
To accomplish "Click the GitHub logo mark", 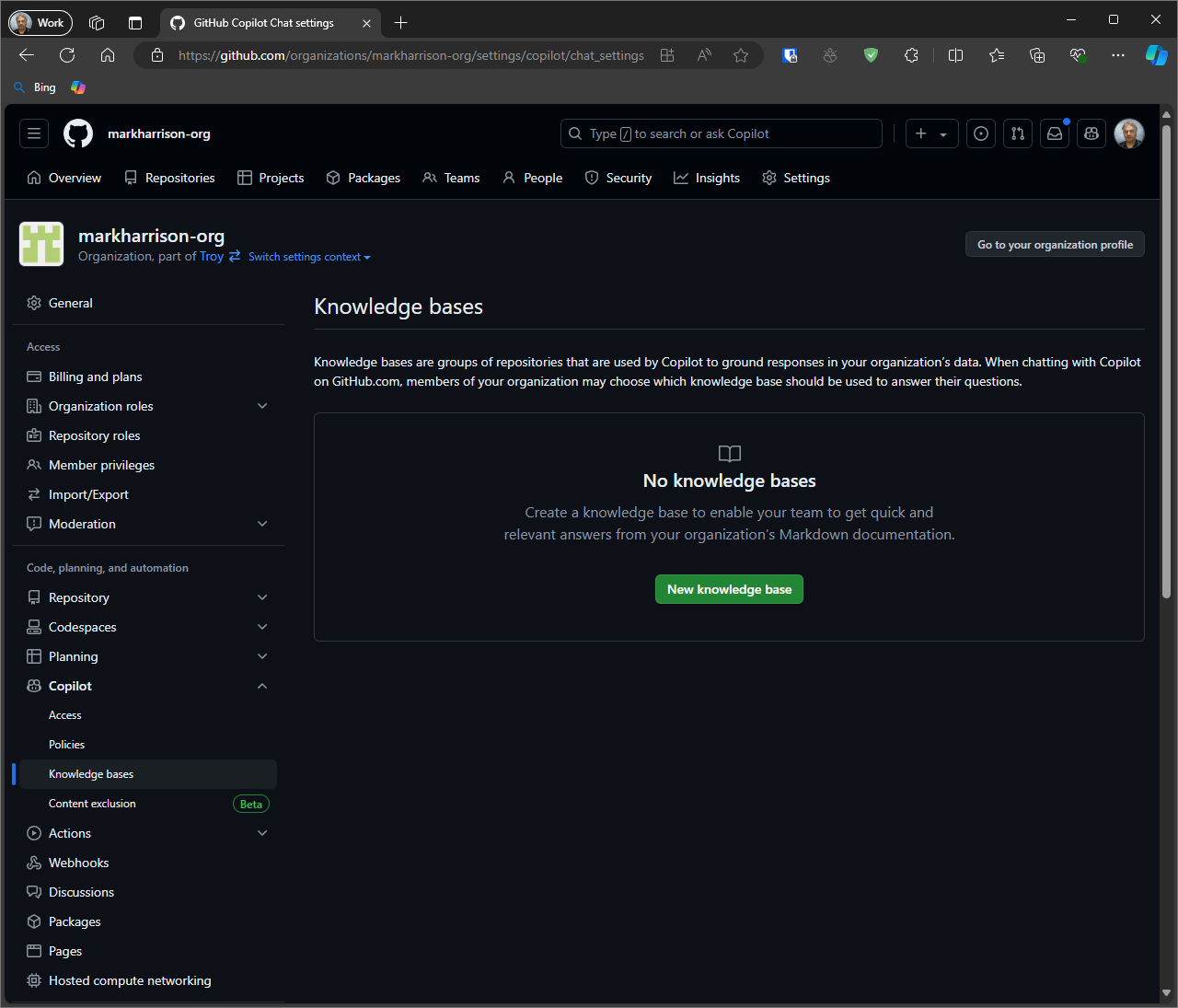I will 77,133.
